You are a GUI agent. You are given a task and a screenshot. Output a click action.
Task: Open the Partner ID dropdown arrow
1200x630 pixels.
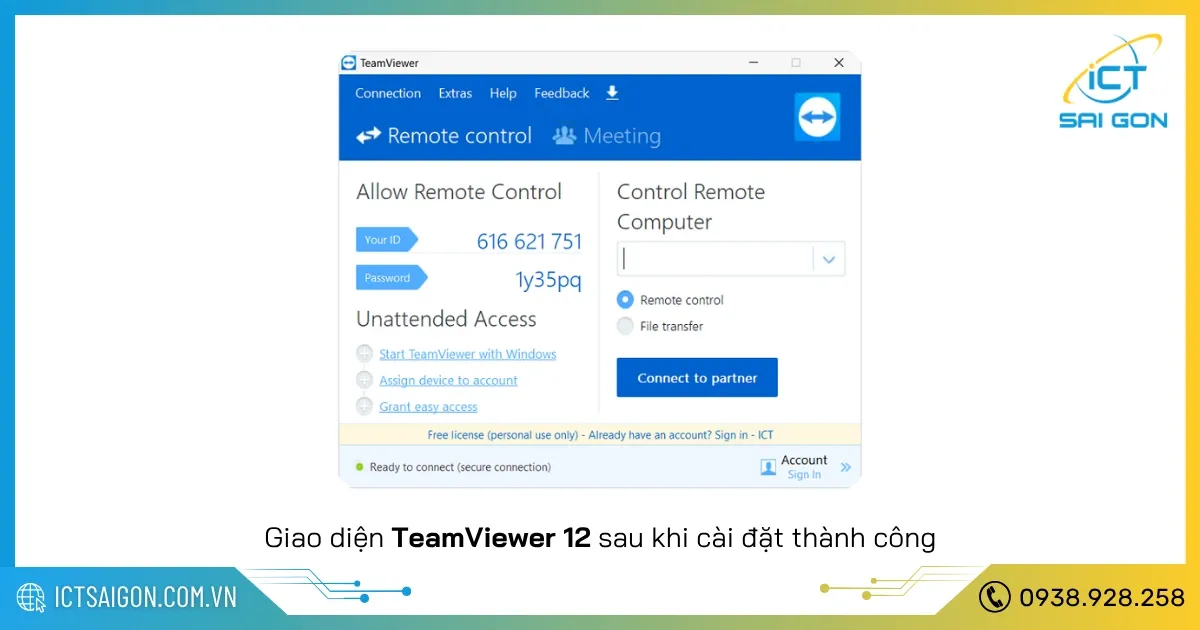coord(828,258)
